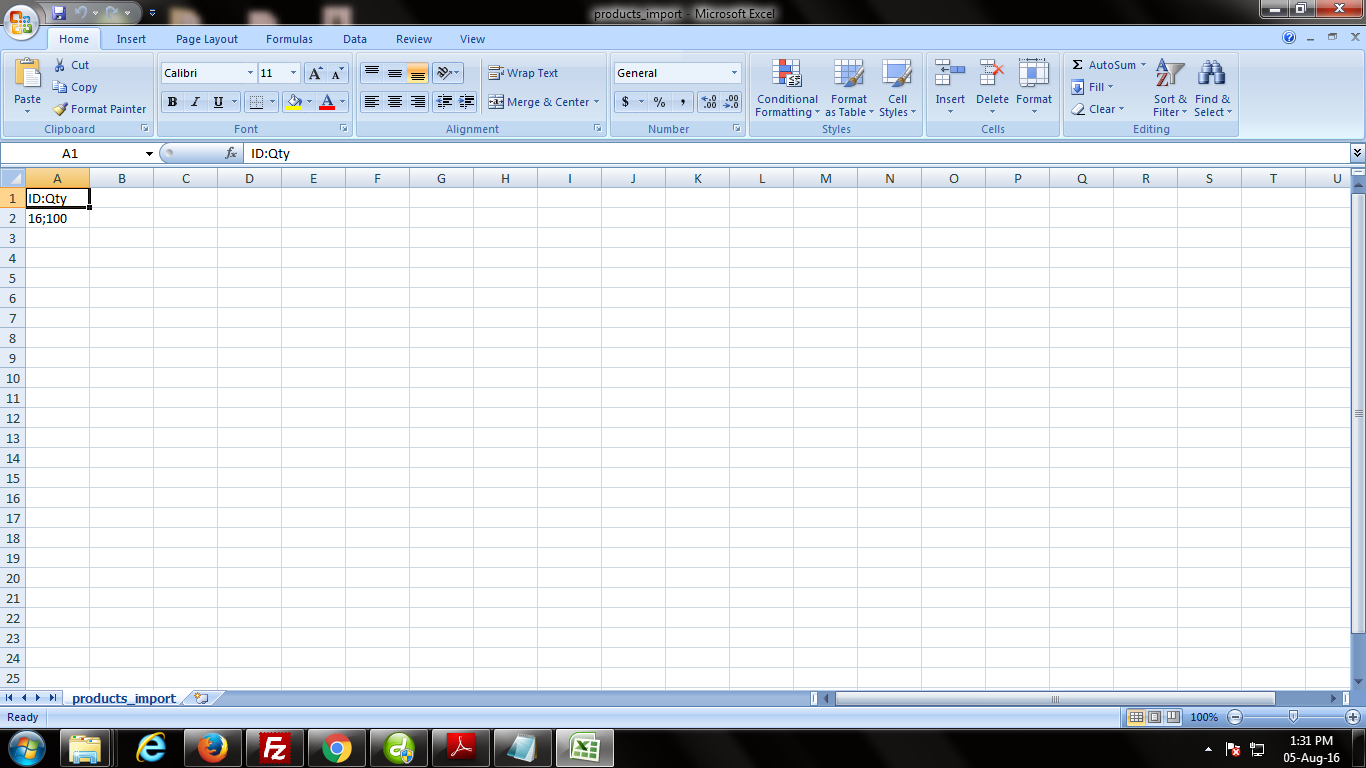Click the Insert cells icon
1366x768 pixels.
tap(950, 73)
